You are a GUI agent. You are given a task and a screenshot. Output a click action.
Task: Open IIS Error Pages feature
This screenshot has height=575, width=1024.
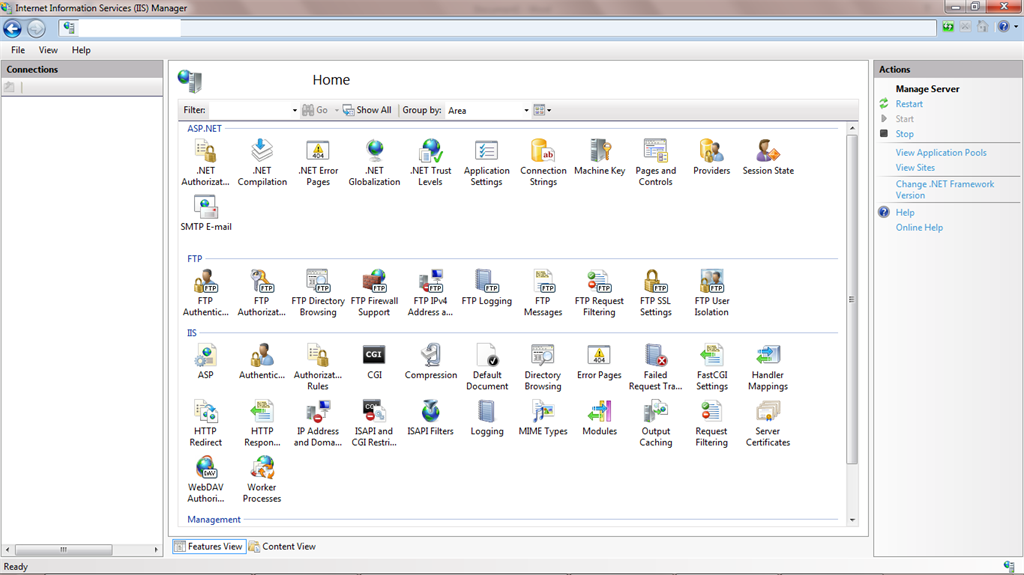[599, 361]
